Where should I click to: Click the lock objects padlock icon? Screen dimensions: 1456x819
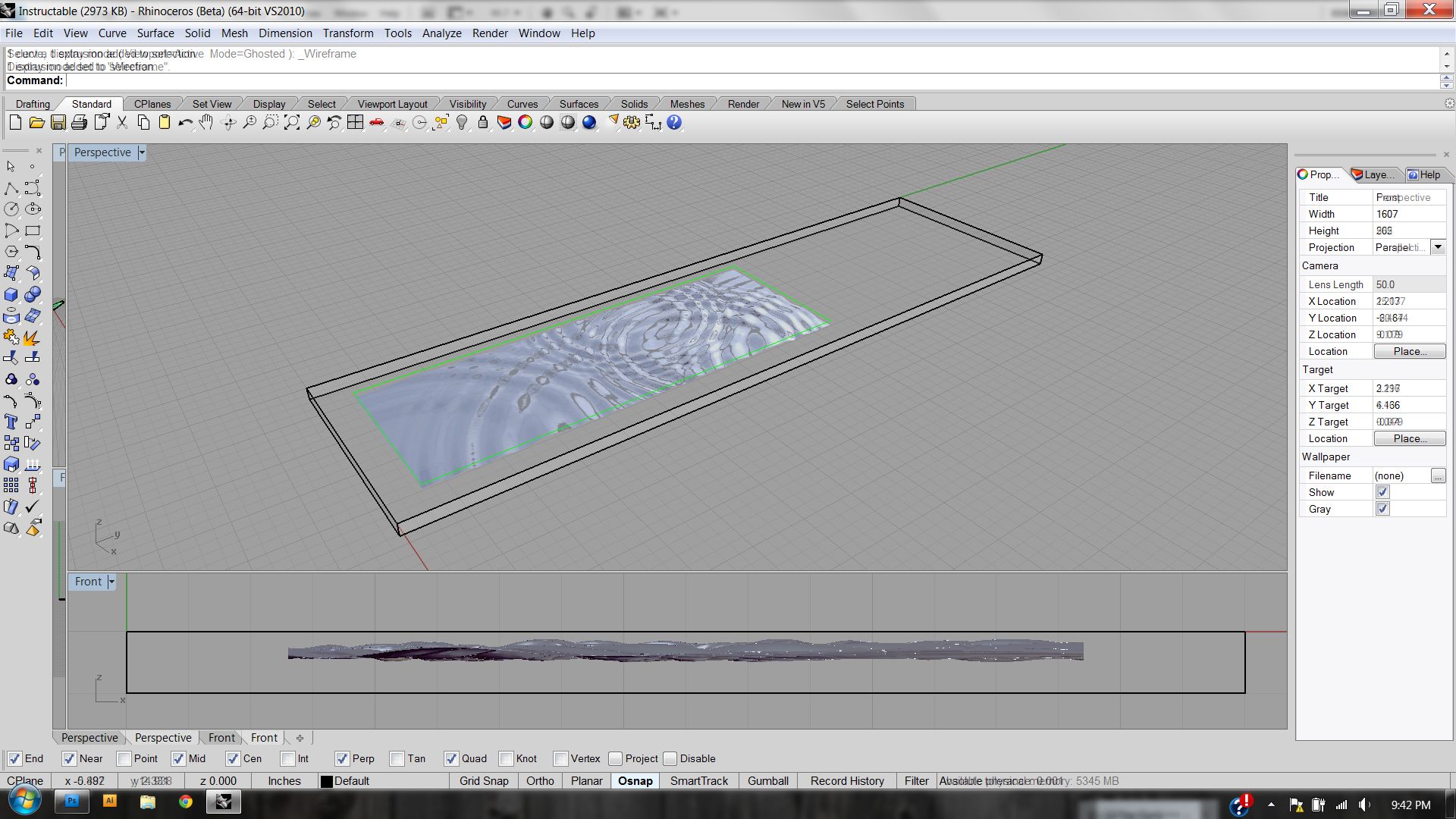coord(483,123)
